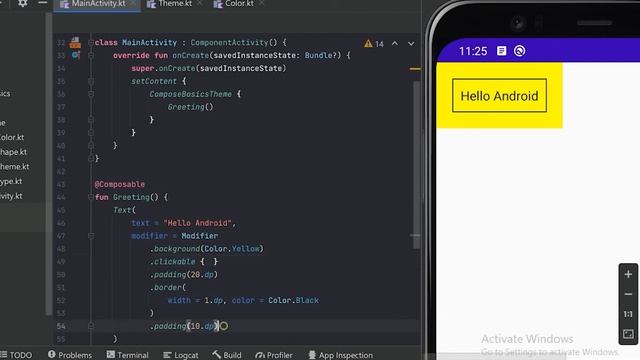Image resolution: width=640 pixels, height=360 pixels.
Task: Open the Terminal tool window
Action: [127, 355]
